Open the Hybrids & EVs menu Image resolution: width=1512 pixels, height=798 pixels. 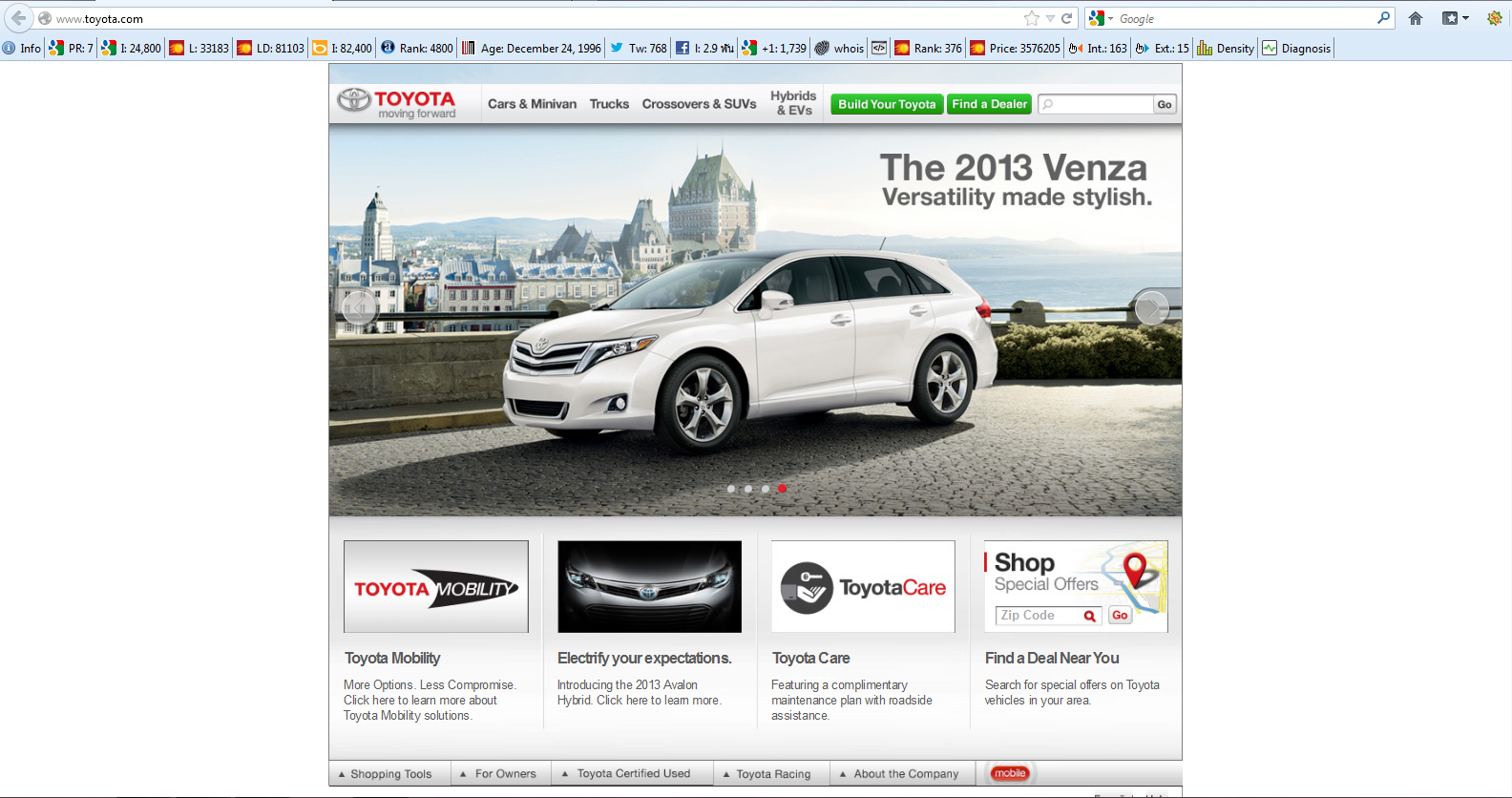(793, 103)
